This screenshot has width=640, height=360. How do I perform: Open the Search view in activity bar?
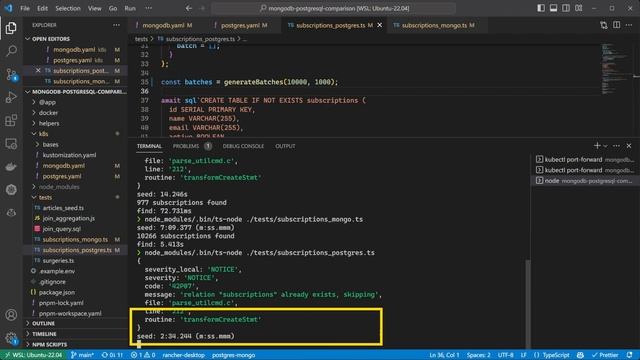coord(11,51)
